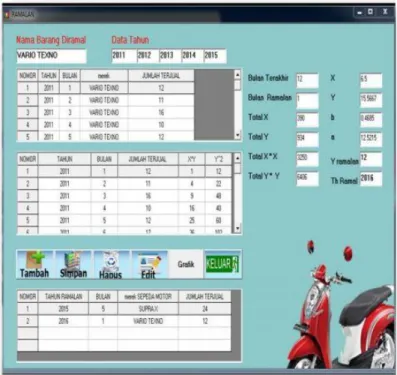Image resolution: width=397 pixels, height=375 pixels.
Task: Click forecast table cell showing 24
Action: (205, 309)
